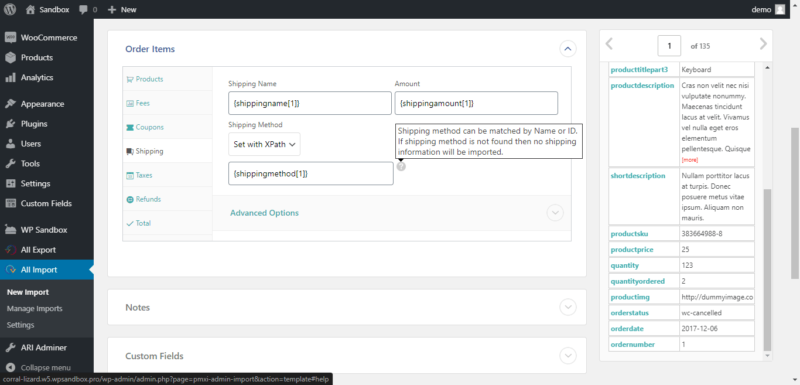Viewport: 800px width, 385px height.
Task: Show more of productdescription text
Action: point(690,160)
